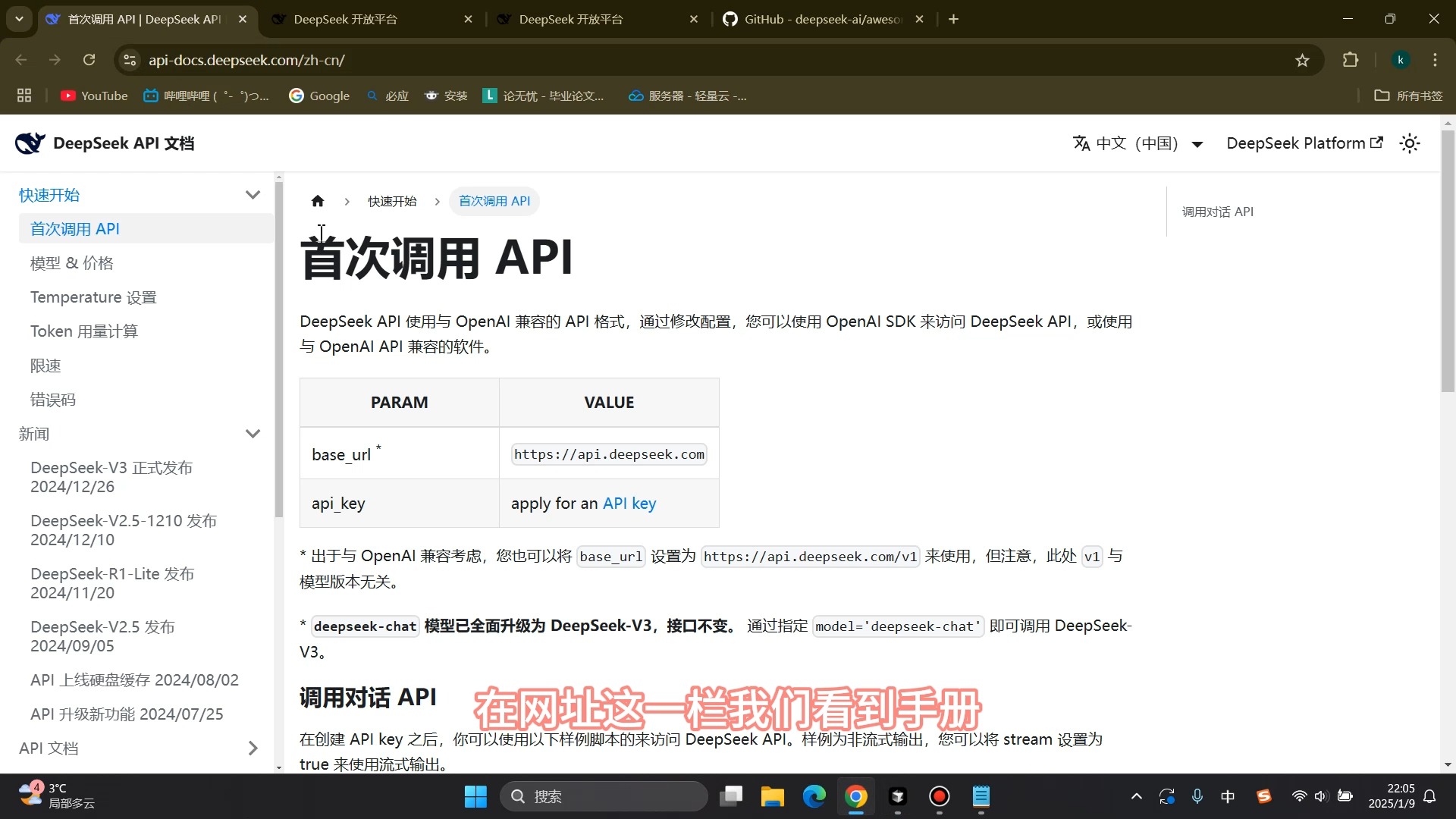Open 错误码 in the sidebar
The image size is (1456, 819).
53,400
